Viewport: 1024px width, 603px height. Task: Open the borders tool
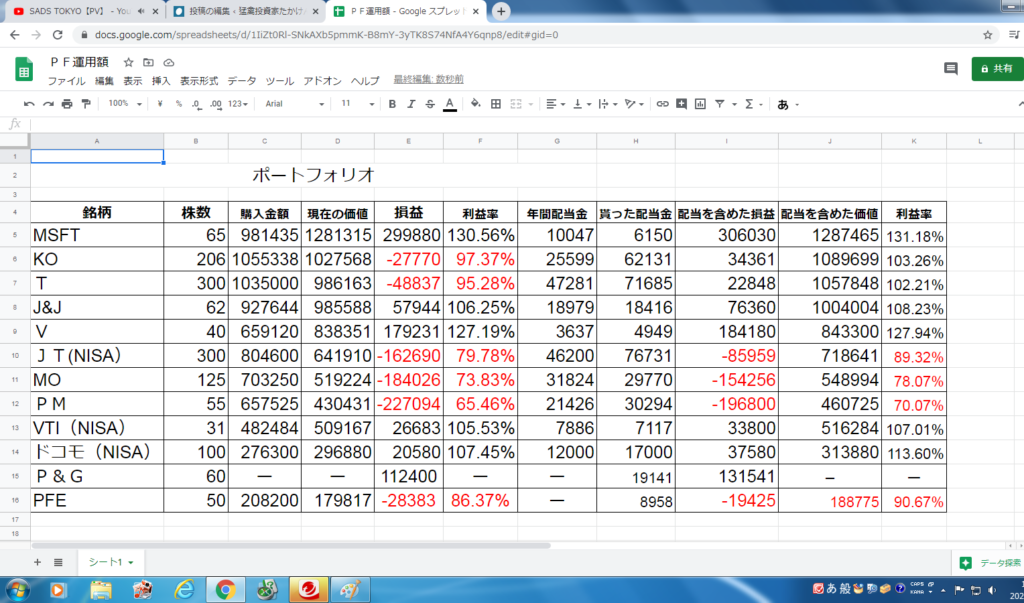click(496, 104)
